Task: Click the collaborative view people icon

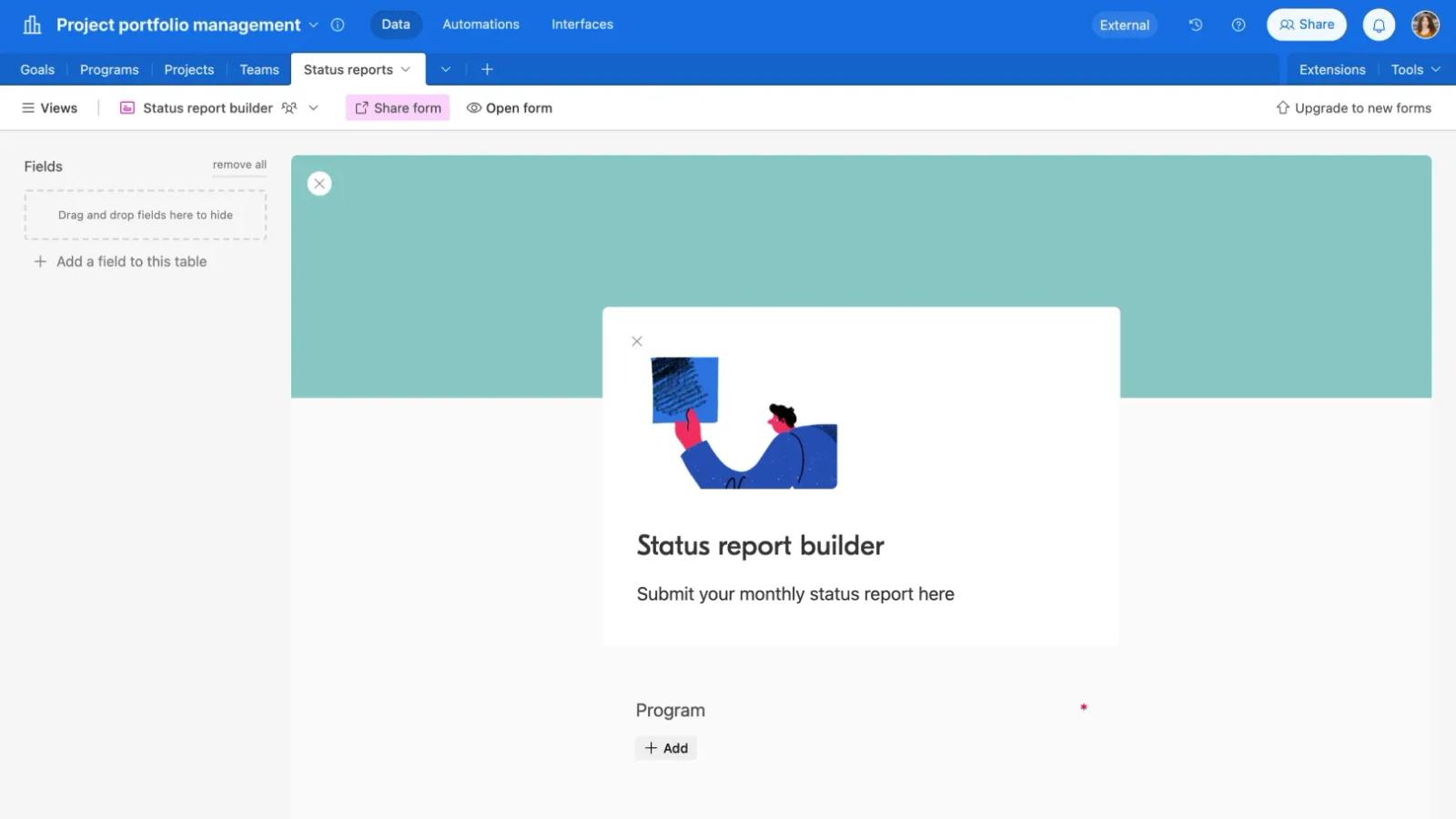Action: click(289, 107)
